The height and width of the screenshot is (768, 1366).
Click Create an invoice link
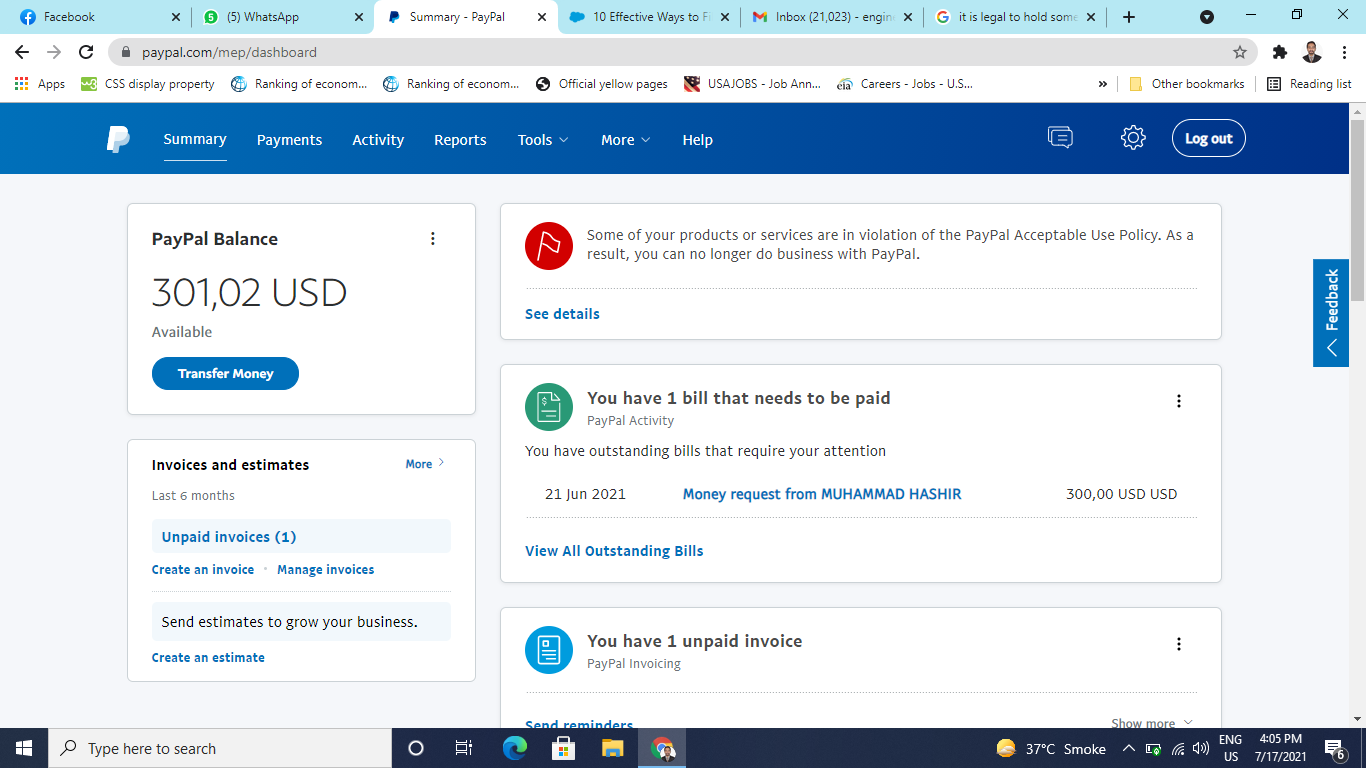tap(203, 569)
